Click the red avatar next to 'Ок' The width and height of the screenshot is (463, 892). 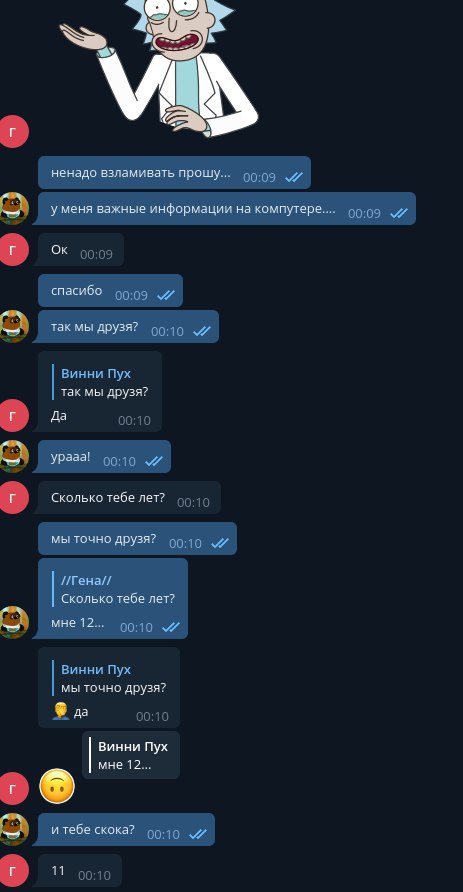tap(13, 249)
